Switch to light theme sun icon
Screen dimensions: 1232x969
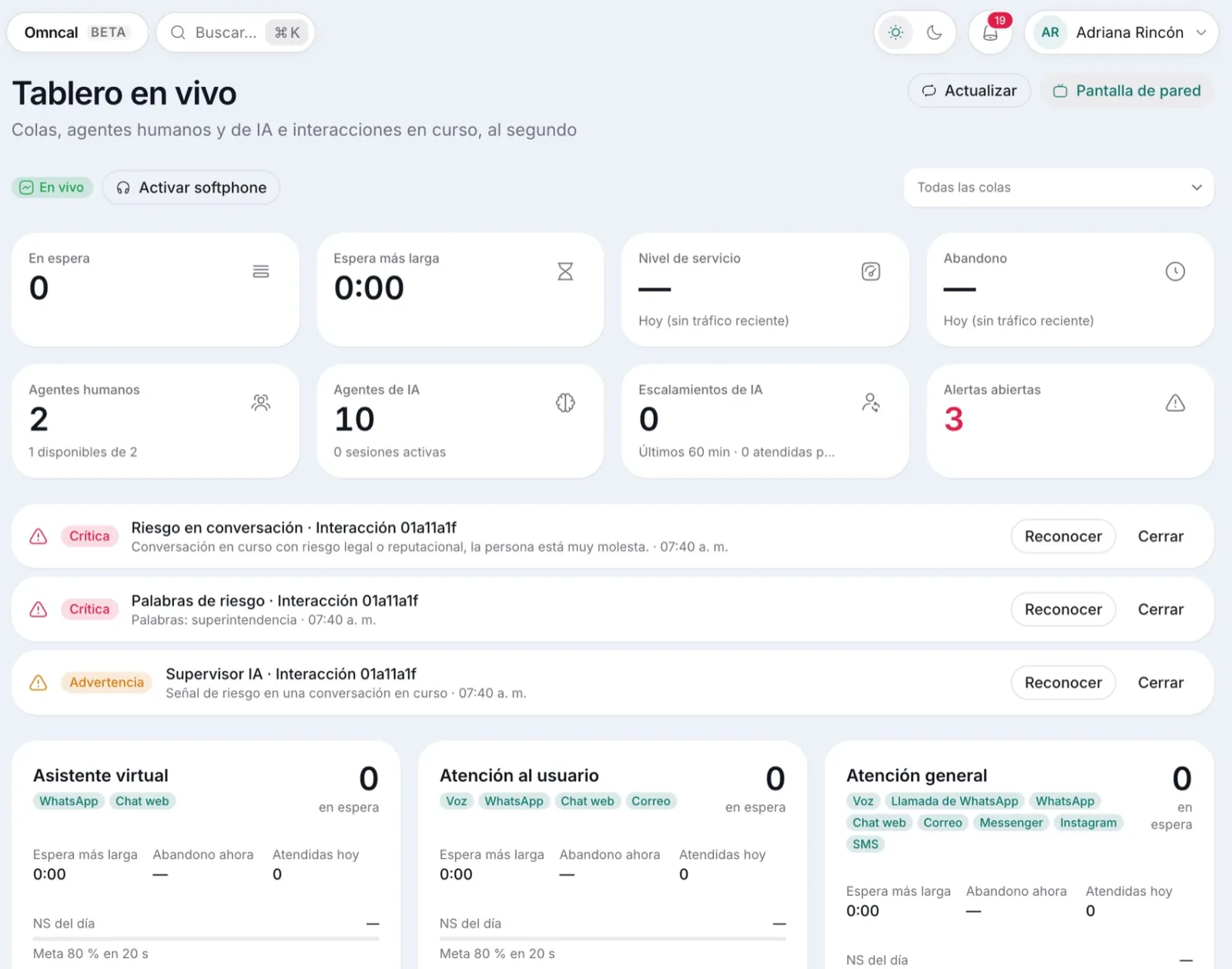point(896,32)
